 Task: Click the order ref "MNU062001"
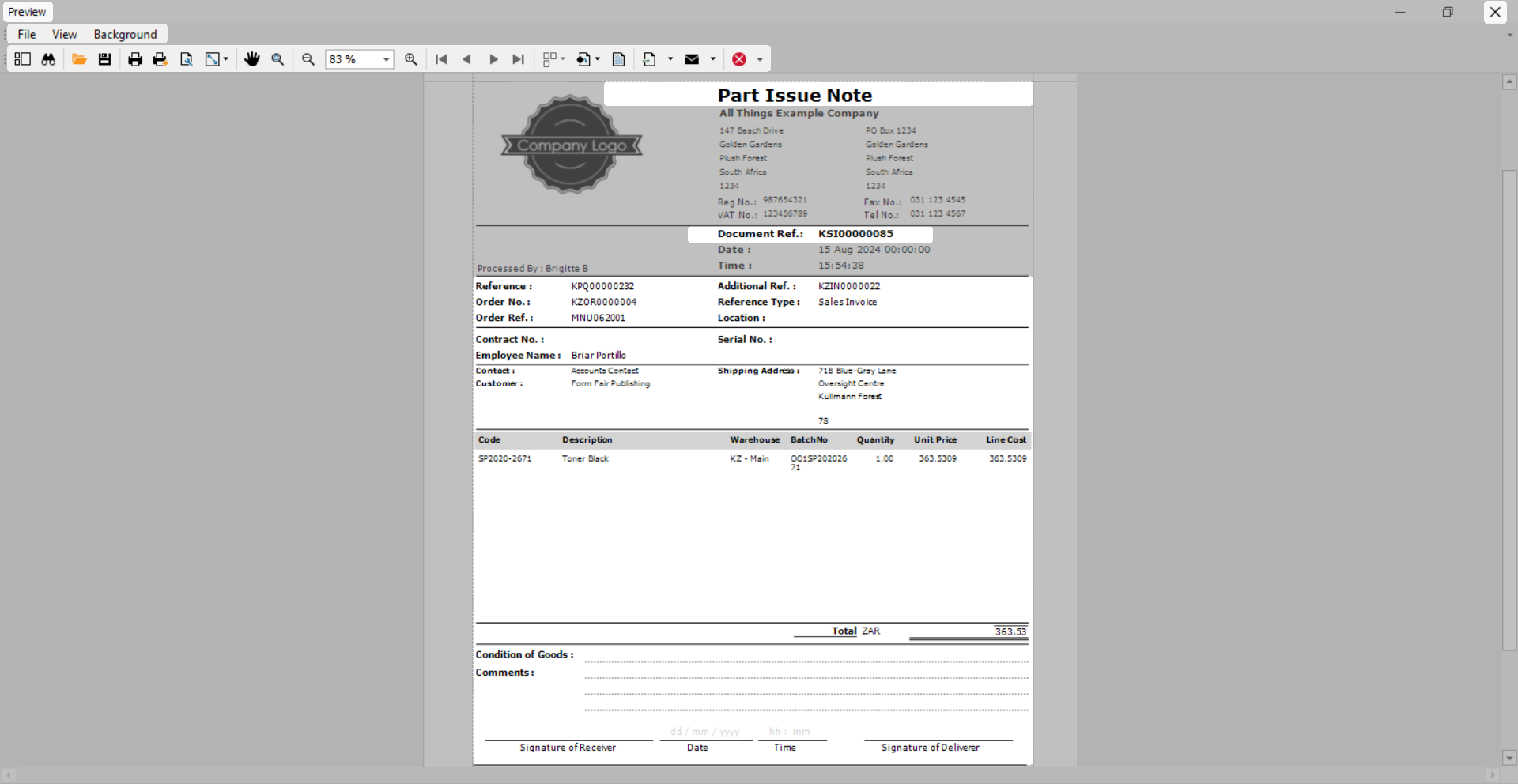click(x=599, y=318)
